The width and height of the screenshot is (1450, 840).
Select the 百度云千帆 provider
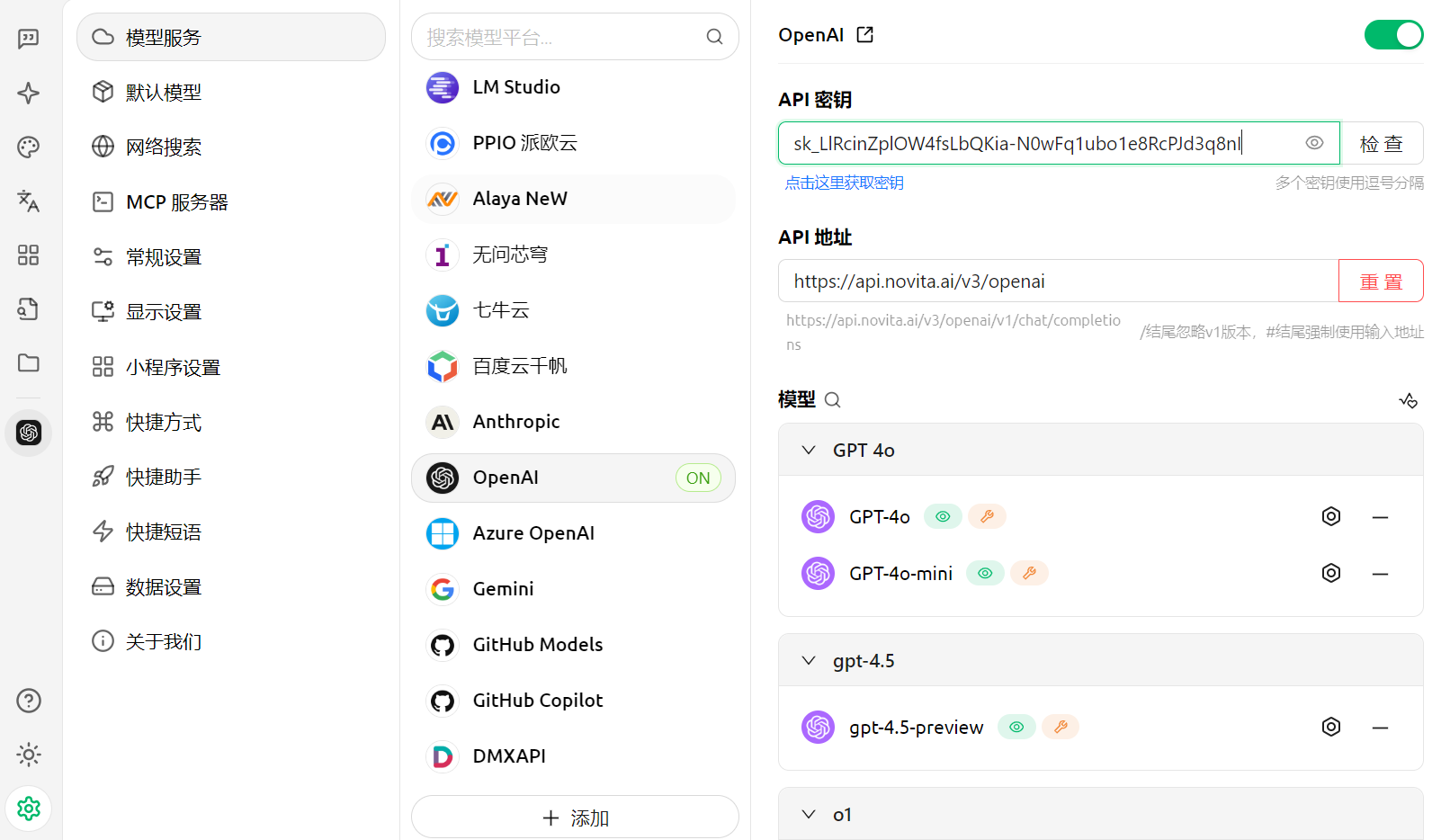pyautogui.click(x=573, y=366)
